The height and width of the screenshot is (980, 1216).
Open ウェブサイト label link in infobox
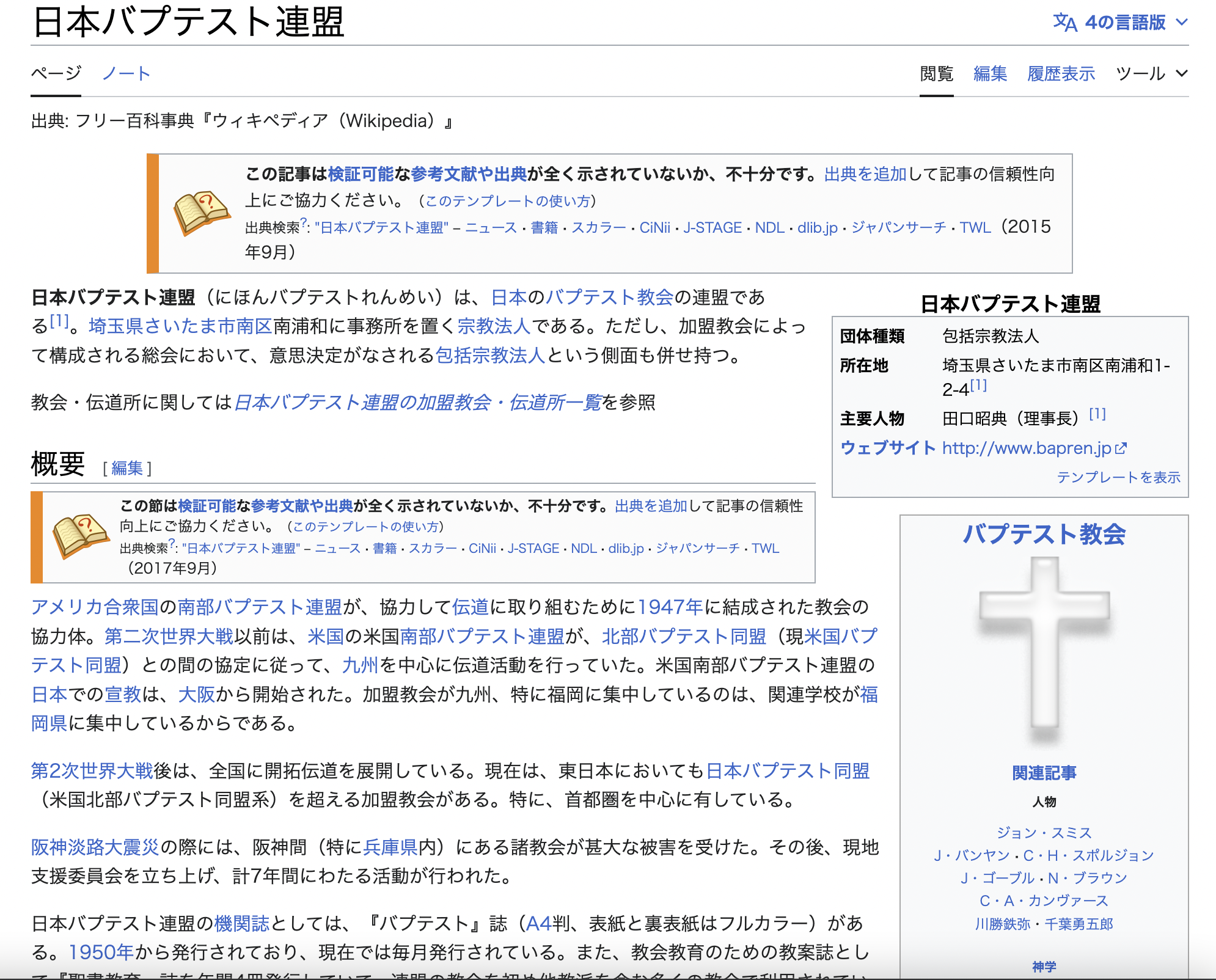coord(888,448)
